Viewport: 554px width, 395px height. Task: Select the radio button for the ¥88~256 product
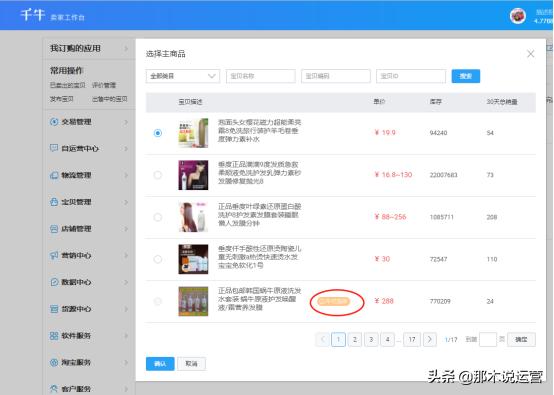click(x=158, y=217)
